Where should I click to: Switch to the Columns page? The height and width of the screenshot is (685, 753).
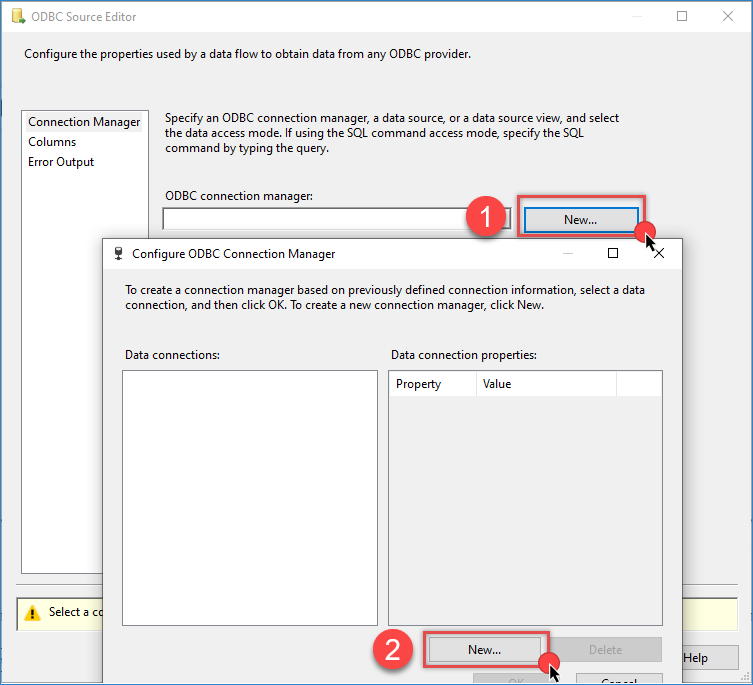[52, 142]
